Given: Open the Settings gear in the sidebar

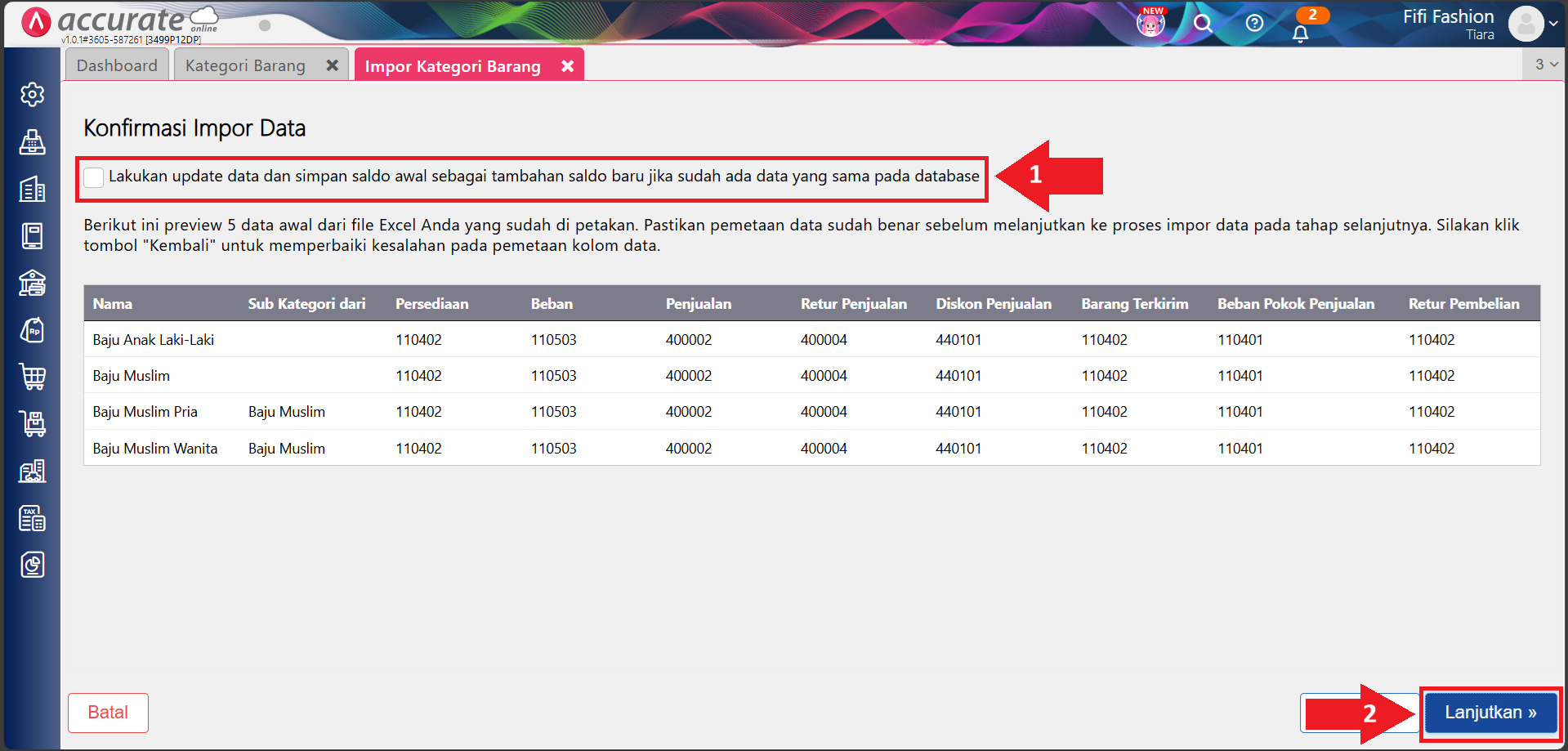Looking at the screenshot, I should pos(32,94).
